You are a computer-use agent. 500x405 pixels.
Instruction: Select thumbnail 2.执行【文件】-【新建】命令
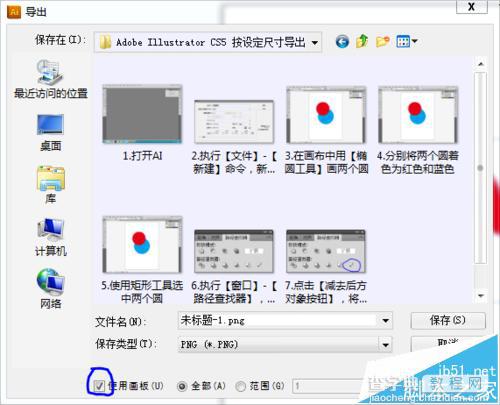(234, 122)
